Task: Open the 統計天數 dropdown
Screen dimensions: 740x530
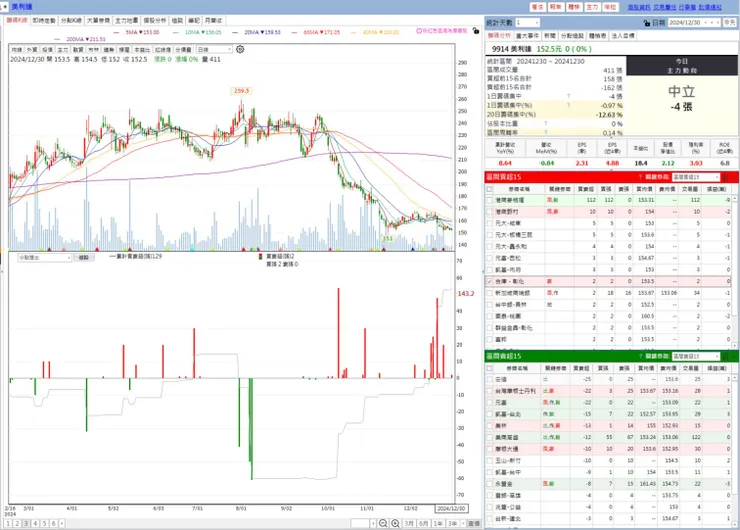Action: point(527,23)
